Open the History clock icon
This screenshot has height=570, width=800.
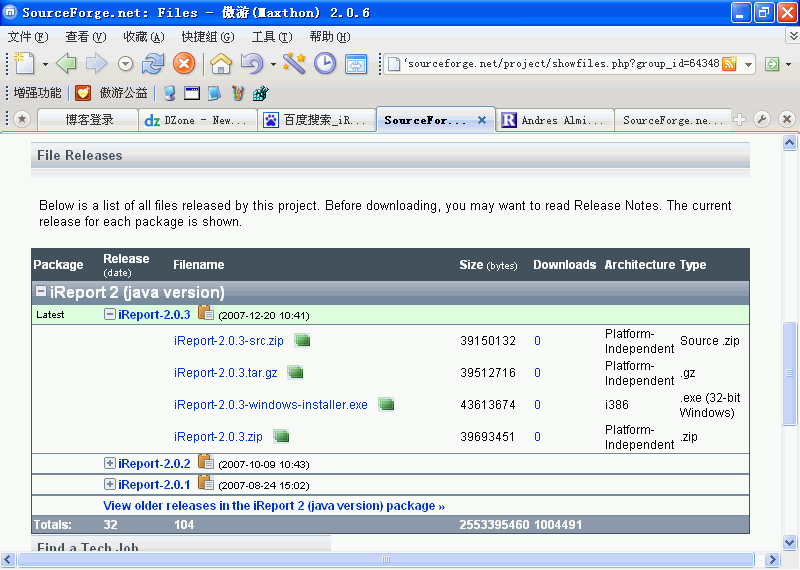click(x=325, y=64)
